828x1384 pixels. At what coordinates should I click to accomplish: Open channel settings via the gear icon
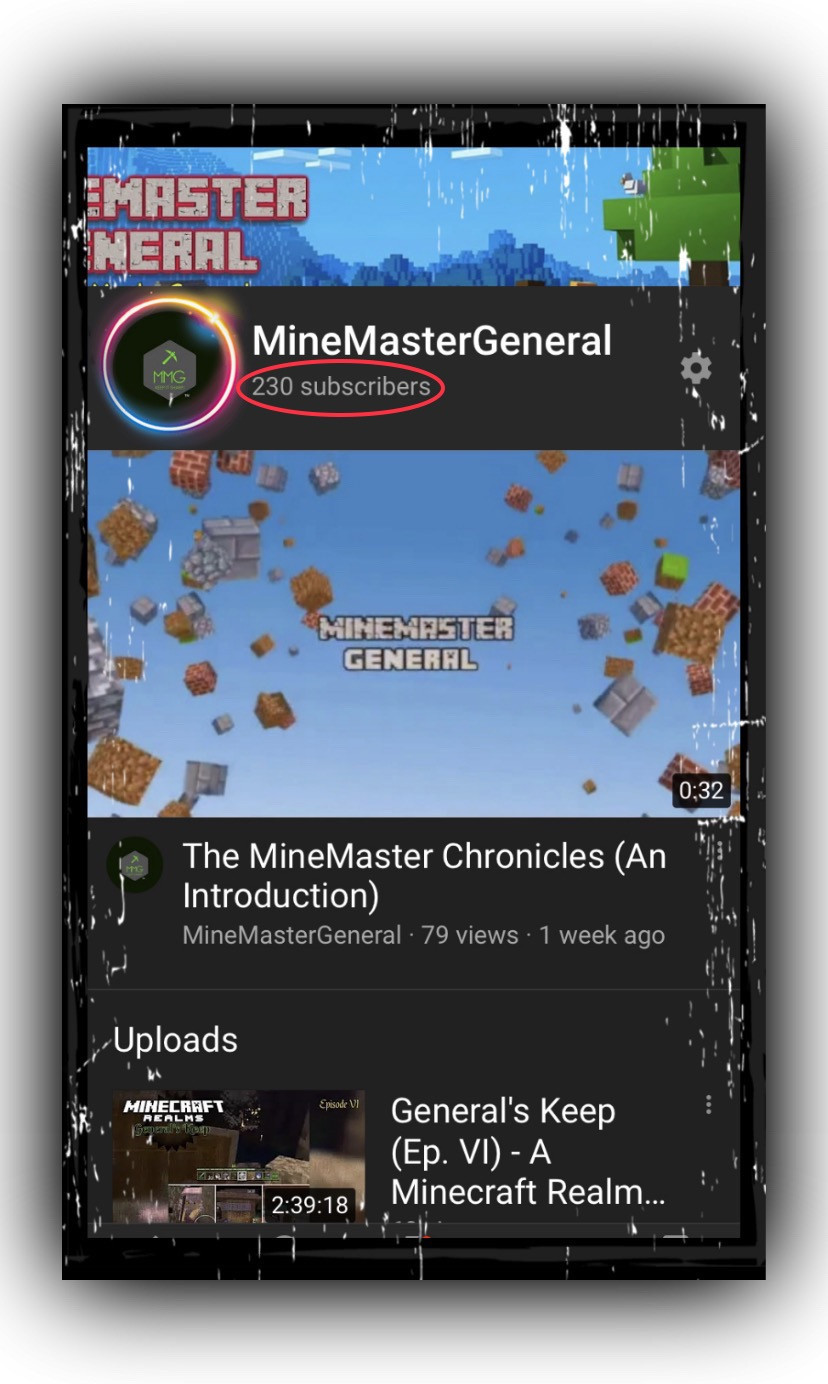pos(696,368)
